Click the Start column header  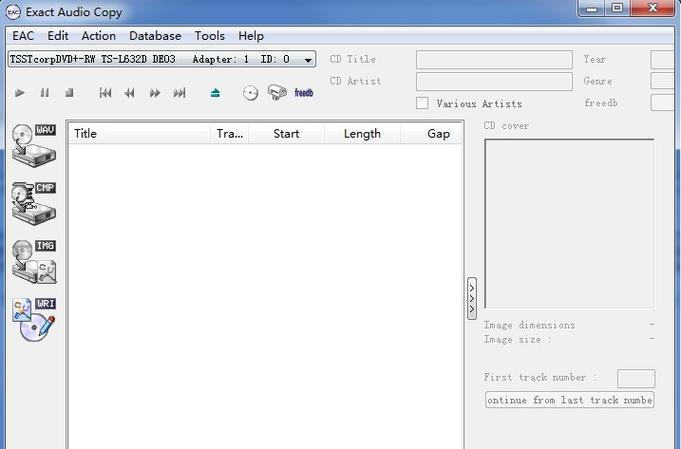(286, 134)
